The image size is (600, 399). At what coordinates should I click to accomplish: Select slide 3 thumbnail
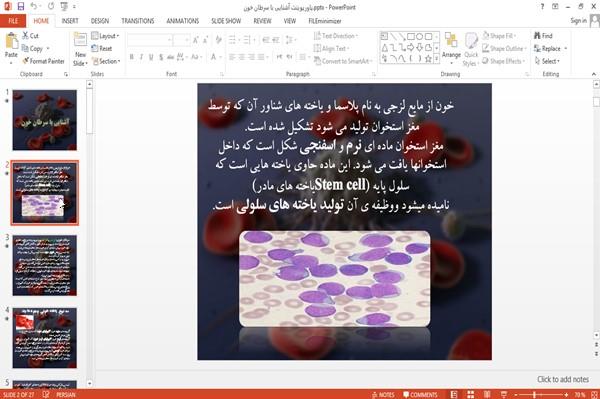point(44,265)
